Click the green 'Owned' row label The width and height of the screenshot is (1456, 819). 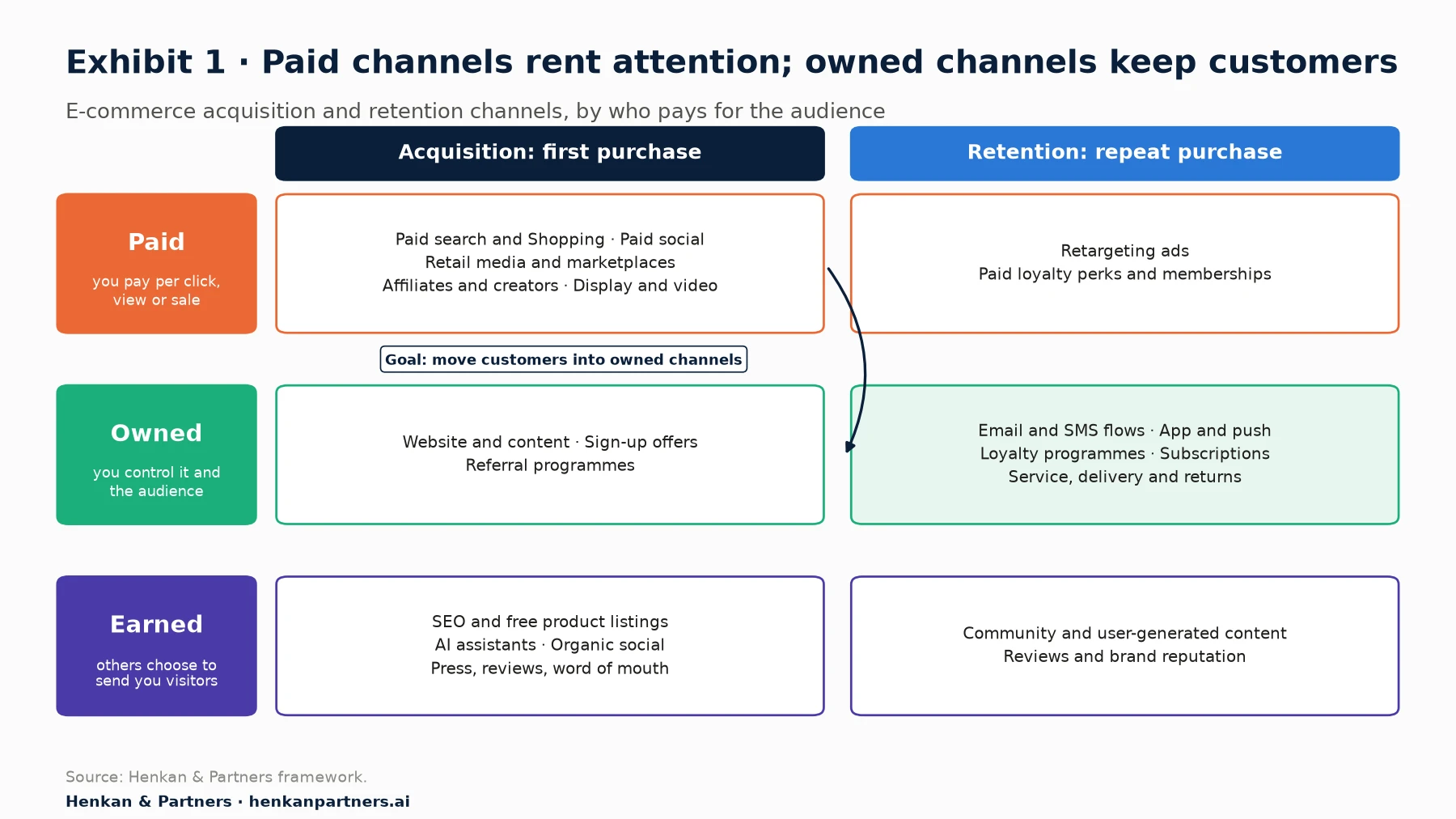156,455
